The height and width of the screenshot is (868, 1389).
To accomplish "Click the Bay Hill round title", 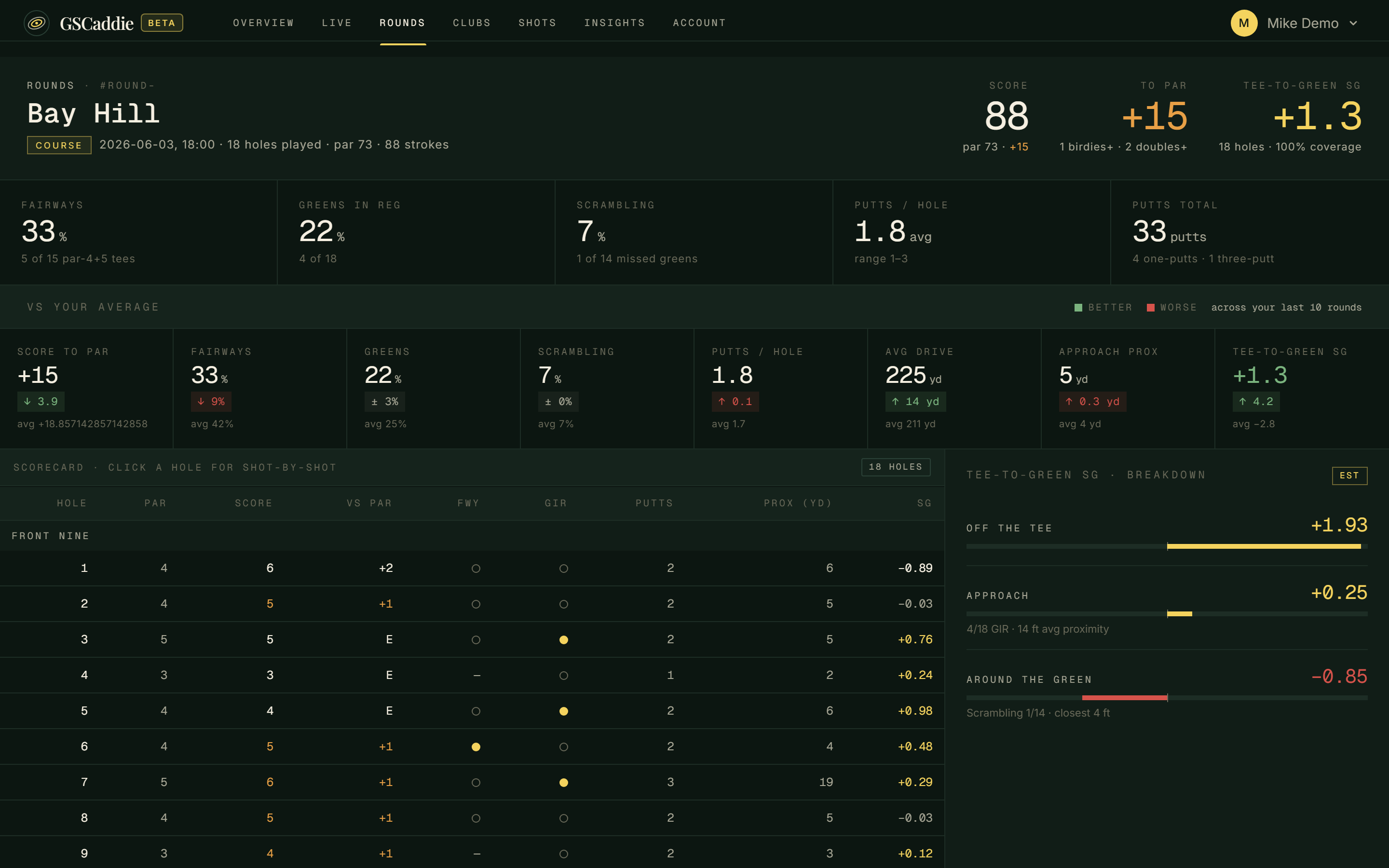I will (x=94, y=114).
